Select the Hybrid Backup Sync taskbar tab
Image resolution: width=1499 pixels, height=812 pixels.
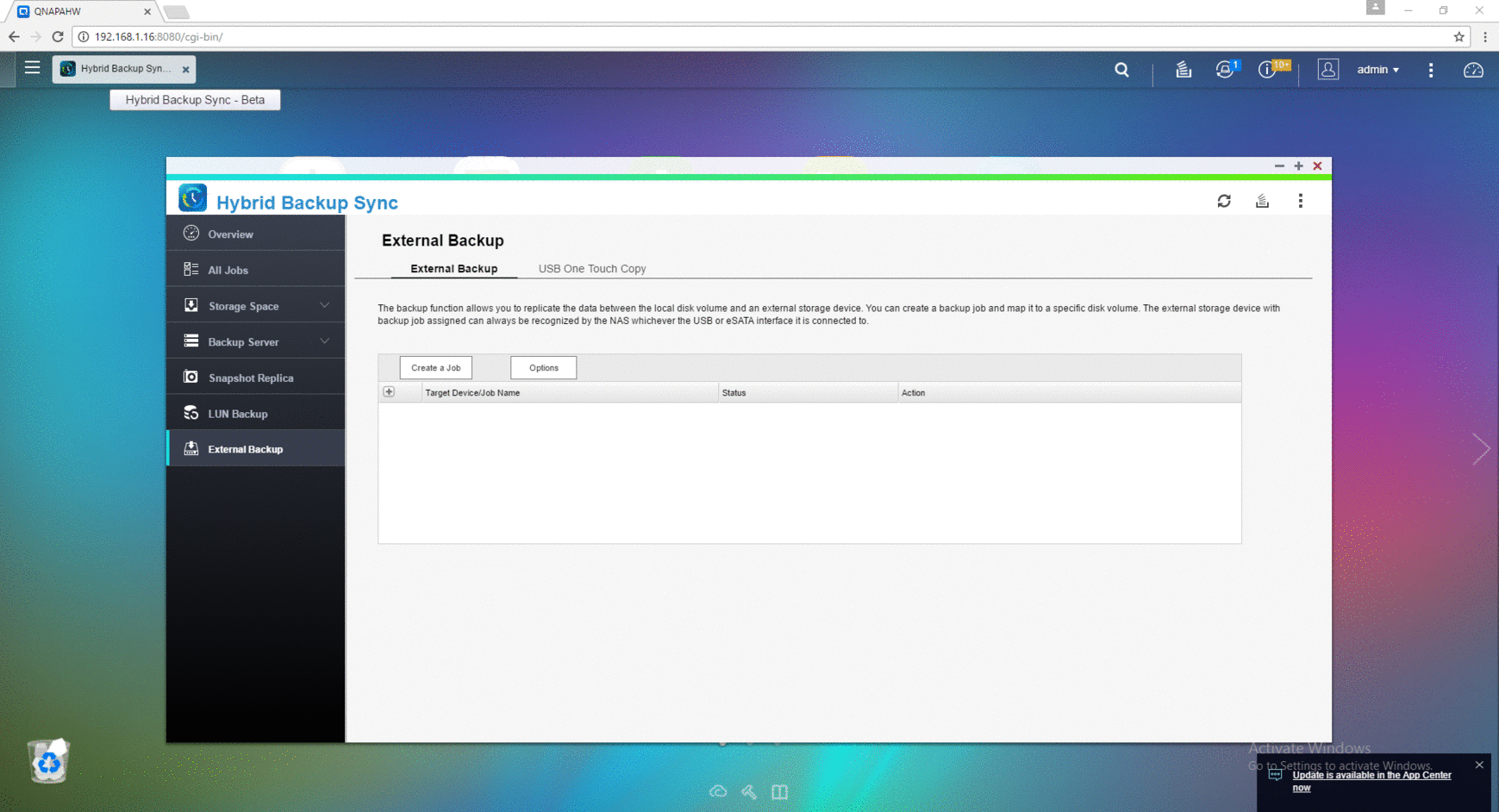124,69
